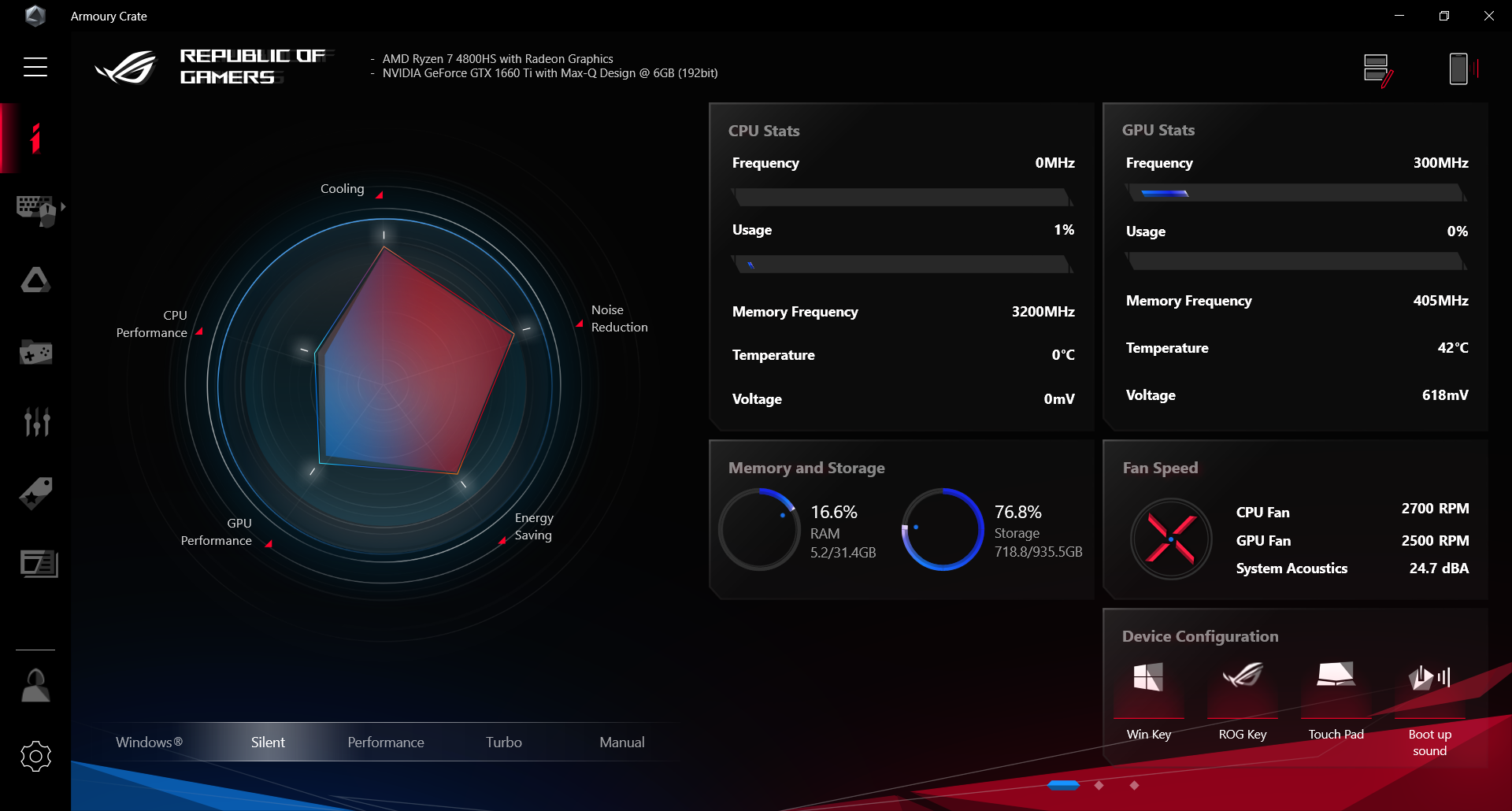Click the CPU Usage progress bar
Screen dimensions: 1512x811
point(902,264)
